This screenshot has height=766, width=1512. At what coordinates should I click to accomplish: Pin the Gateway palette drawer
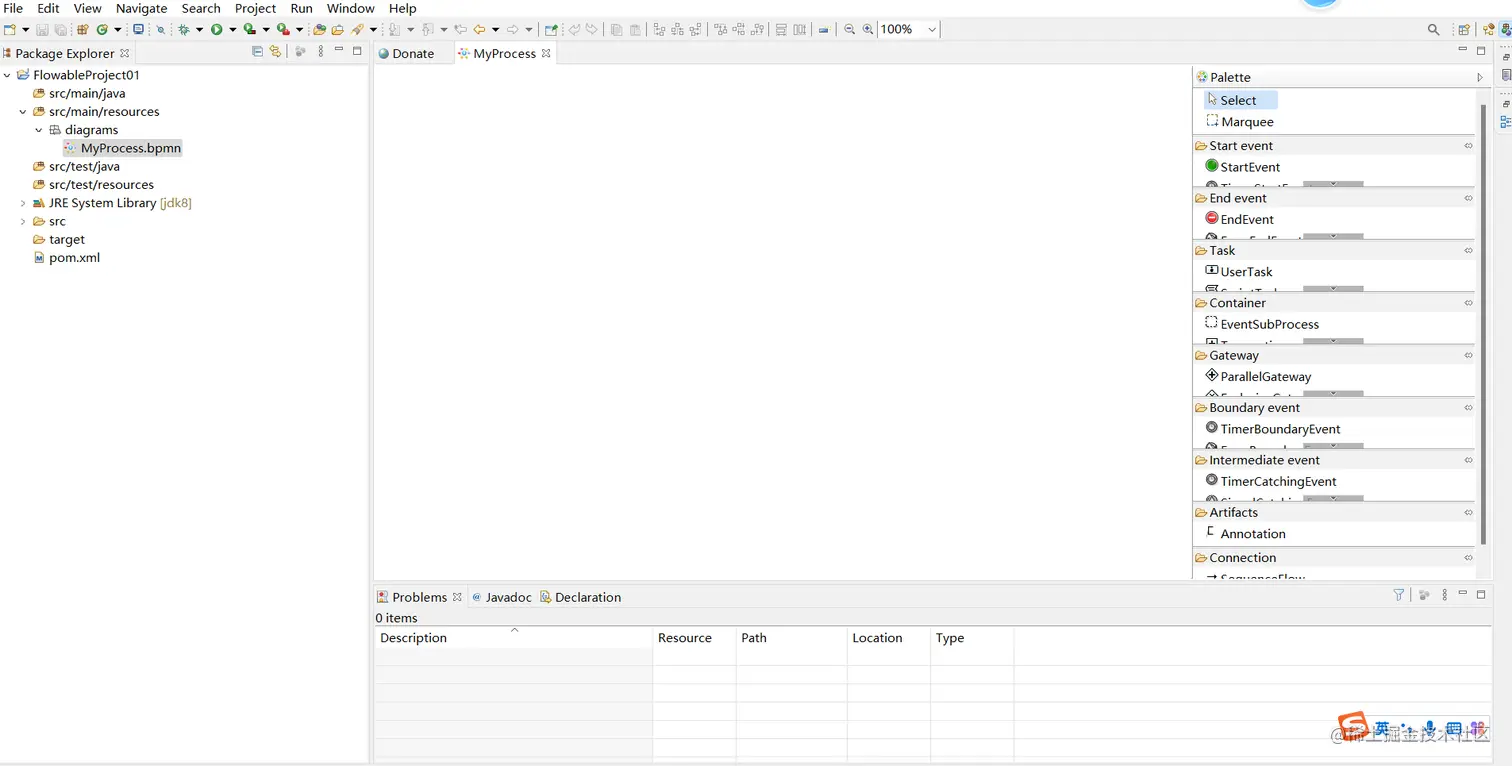point(1468,355)
